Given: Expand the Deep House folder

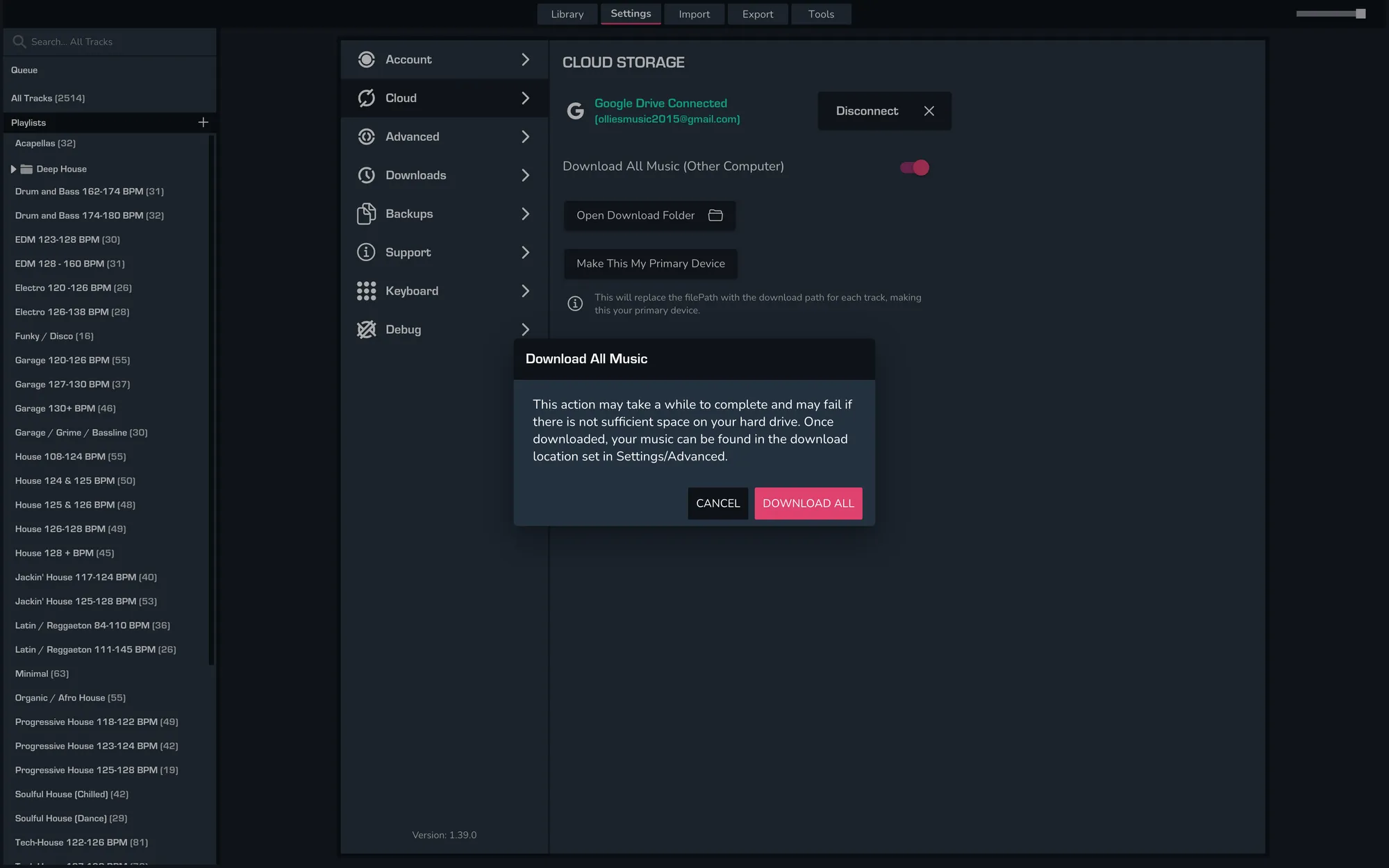Looking at the screenshot, I should [x=13, y=169].
